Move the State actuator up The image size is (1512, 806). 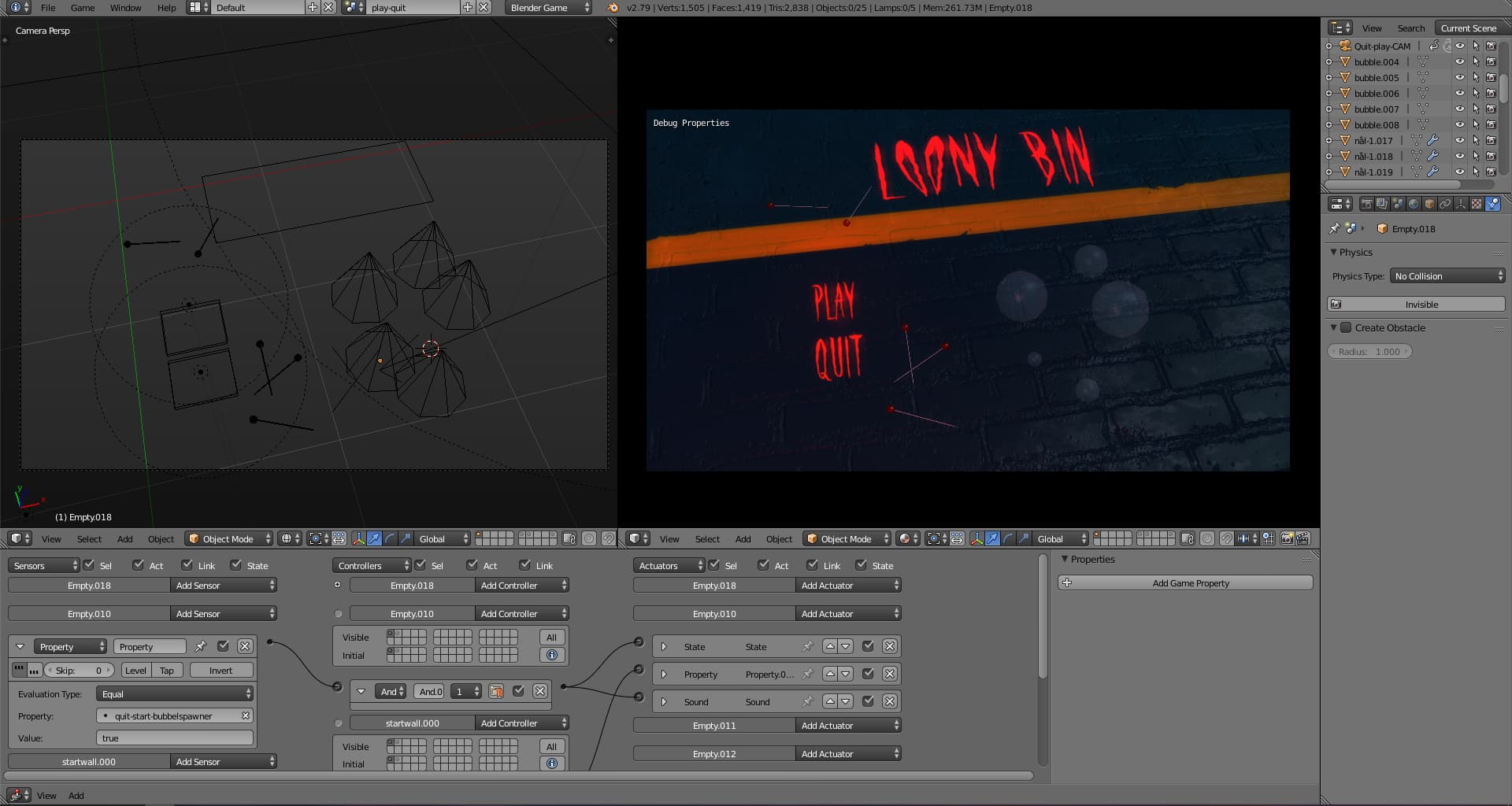tap(830, 646)
